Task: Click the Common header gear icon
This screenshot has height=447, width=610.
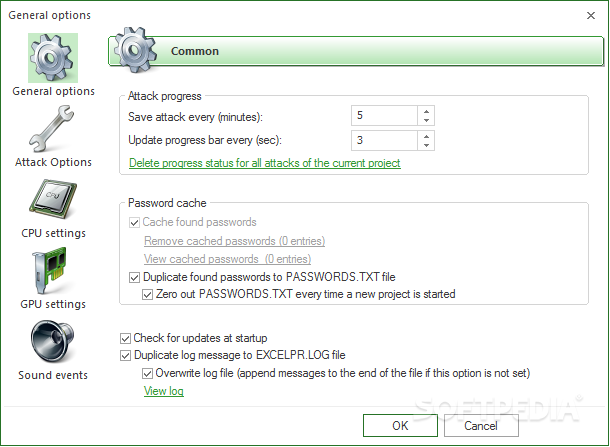Action: pyautogui.click(x=135, y=50)
